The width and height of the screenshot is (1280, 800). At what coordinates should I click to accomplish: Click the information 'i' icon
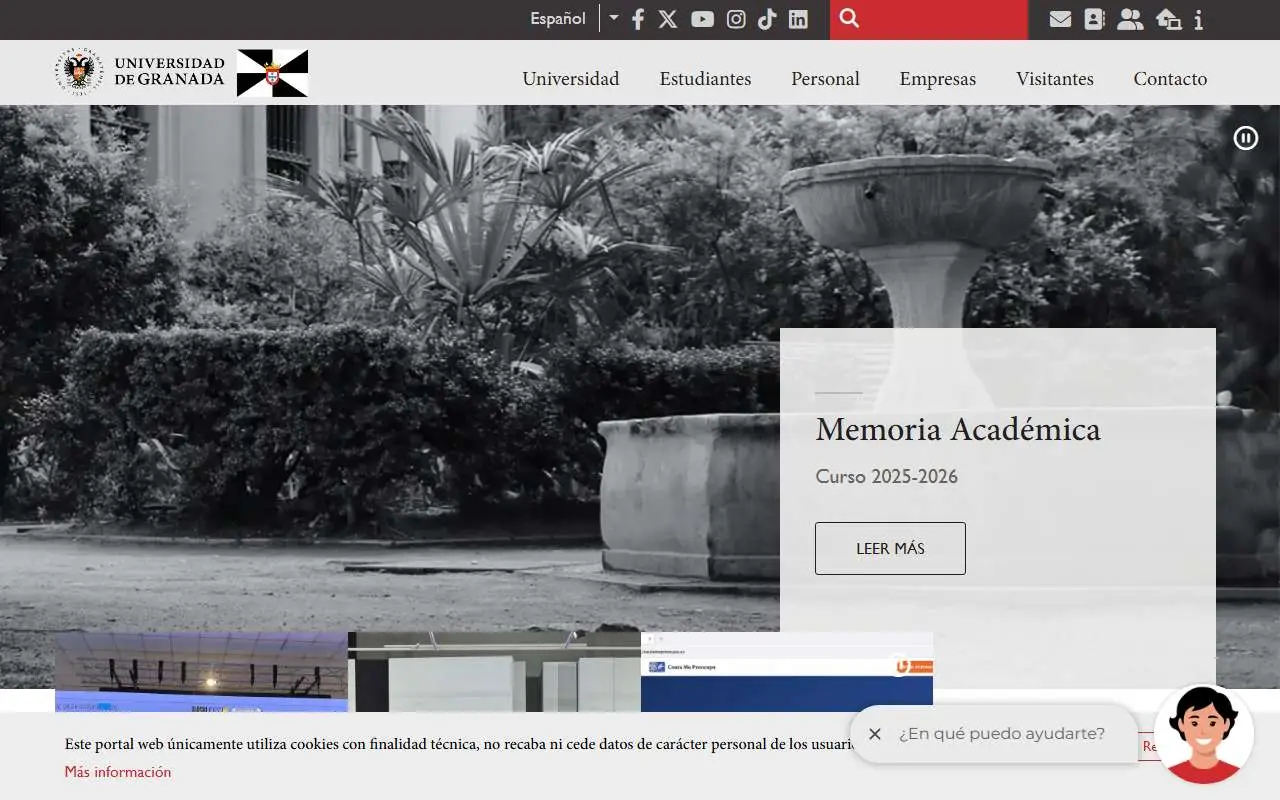point(1198,19)
